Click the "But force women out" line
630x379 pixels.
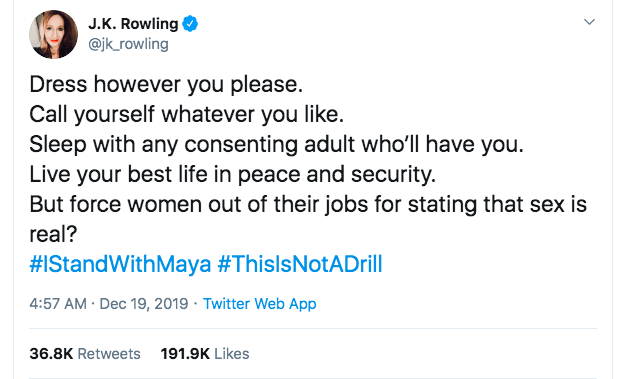308,204
